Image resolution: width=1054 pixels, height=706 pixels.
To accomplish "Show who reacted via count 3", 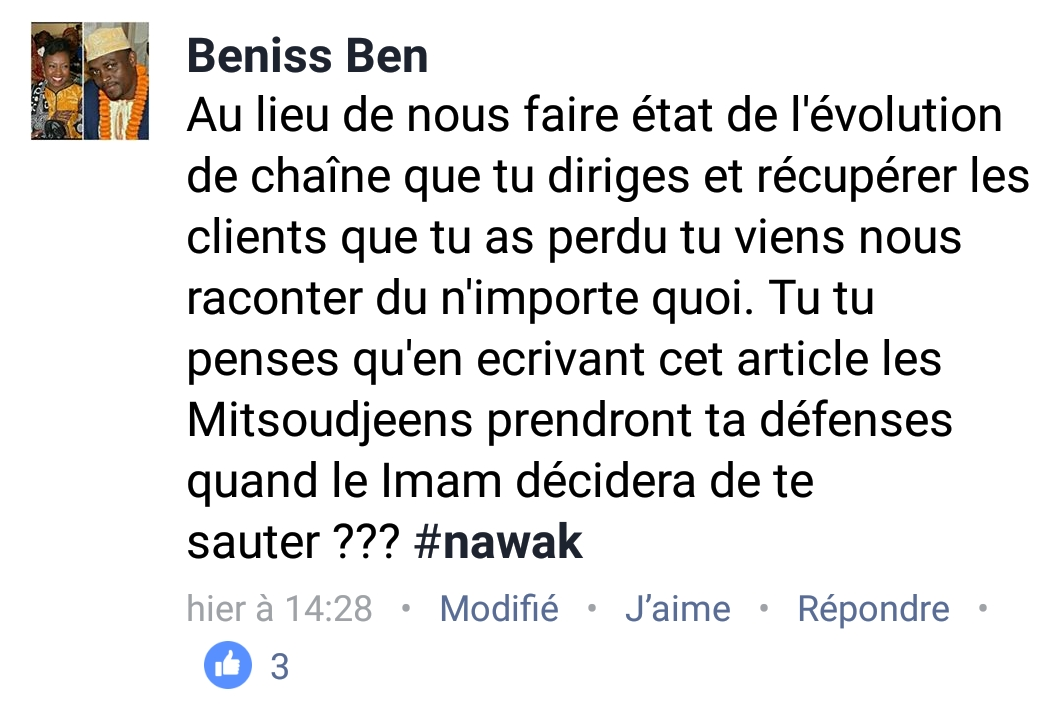I will [280, 666].
